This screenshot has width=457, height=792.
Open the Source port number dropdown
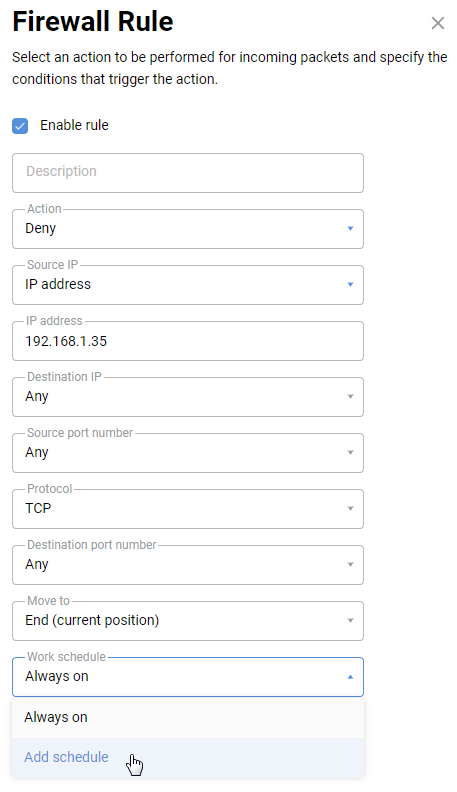click(x=188, y=453)
